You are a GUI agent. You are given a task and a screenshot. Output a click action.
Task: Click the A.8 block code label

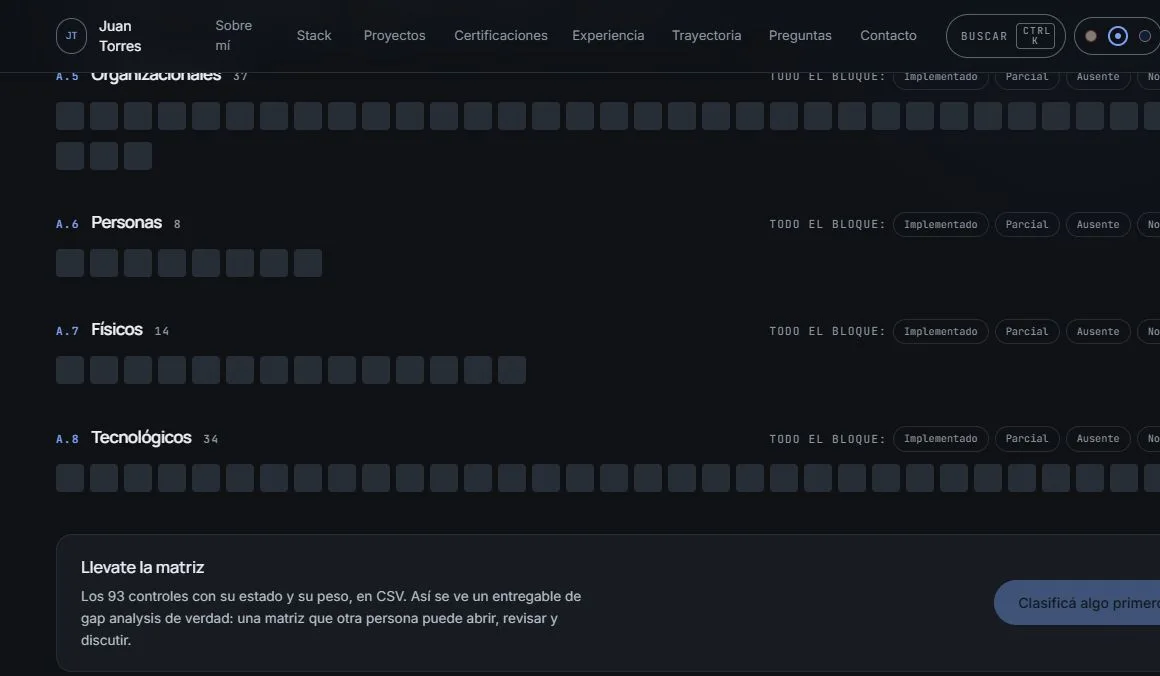[67, 439]
